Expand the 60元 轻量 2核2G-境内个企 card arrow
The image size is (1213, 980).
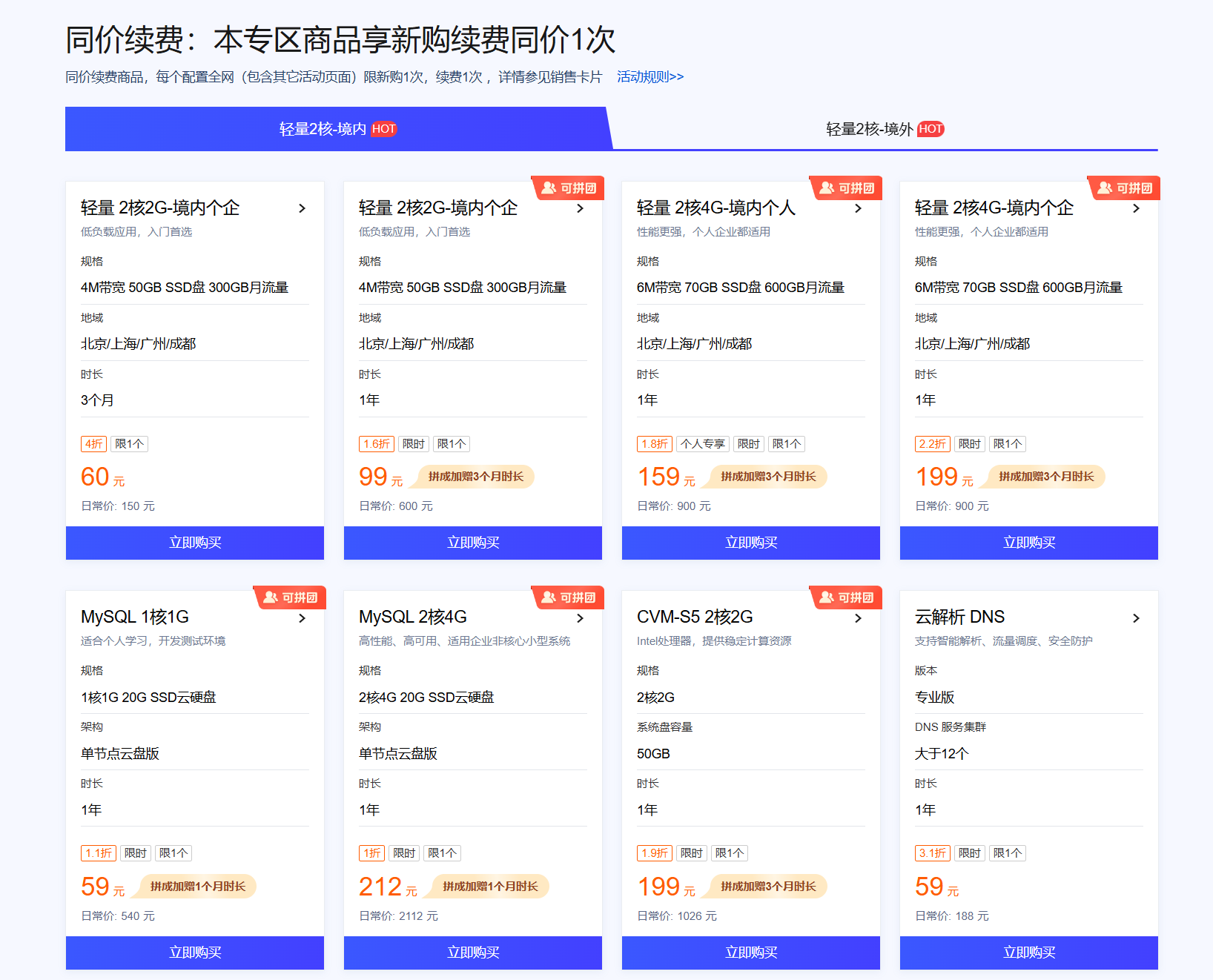[302, 208]
